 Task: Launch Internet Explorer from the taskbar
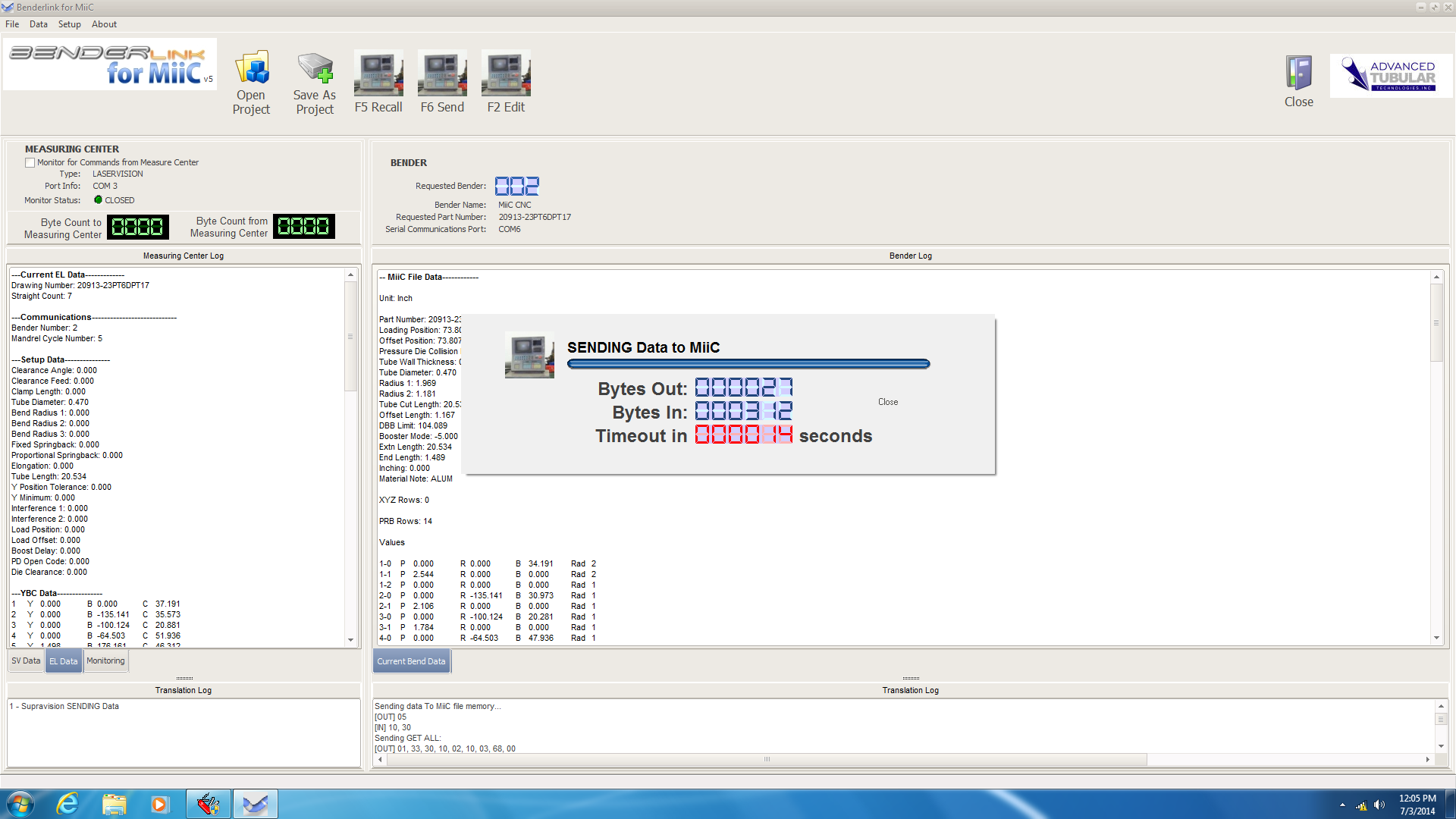67,804
